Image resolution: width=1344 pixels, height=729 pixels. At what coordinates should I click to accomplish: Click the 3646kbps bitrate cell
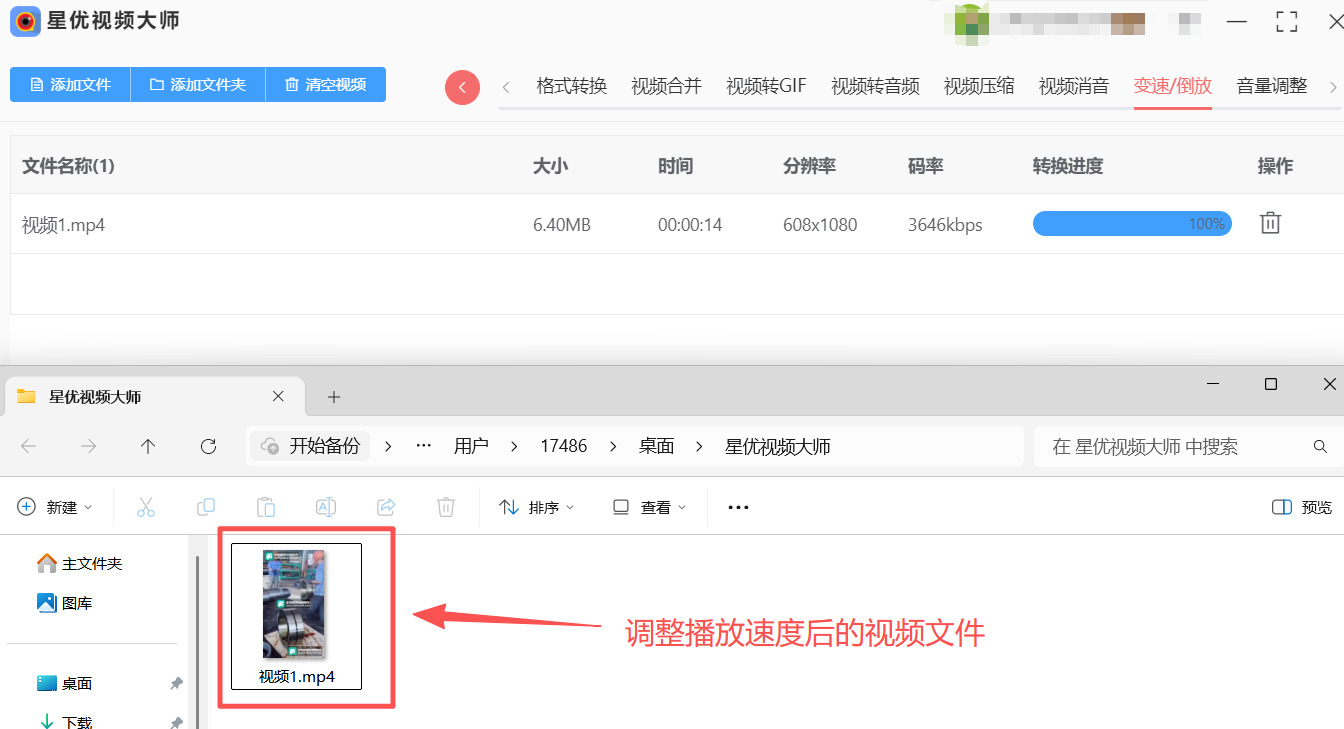click(x=945, y=225)
